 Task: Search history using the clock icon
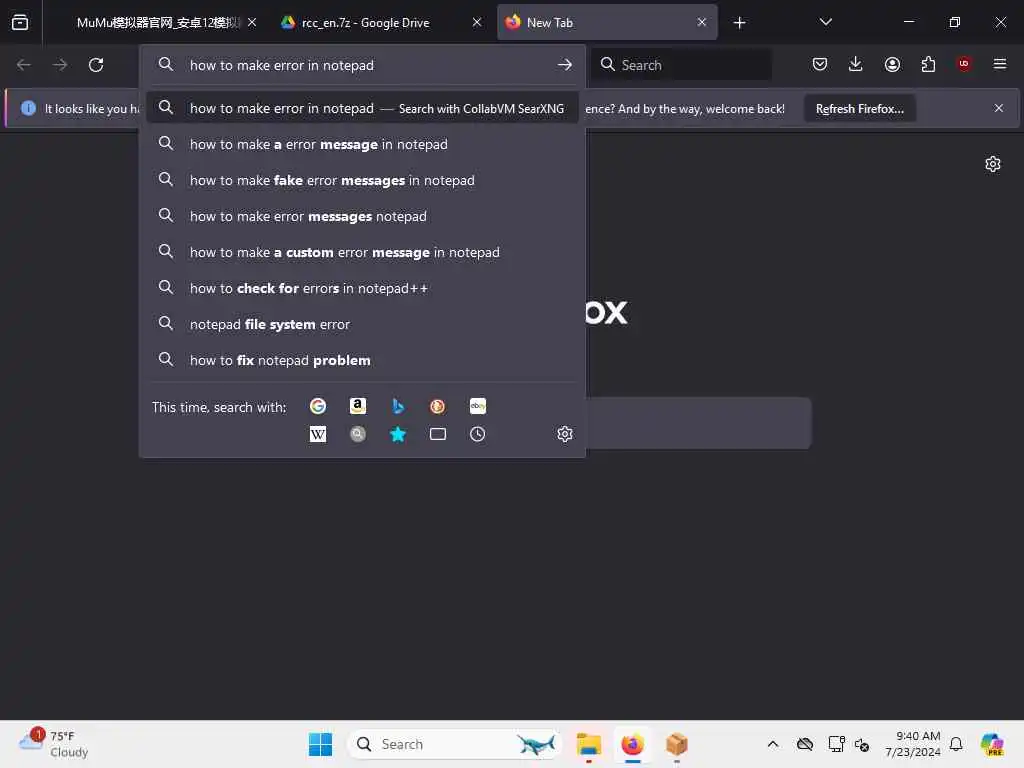[477, 434]
